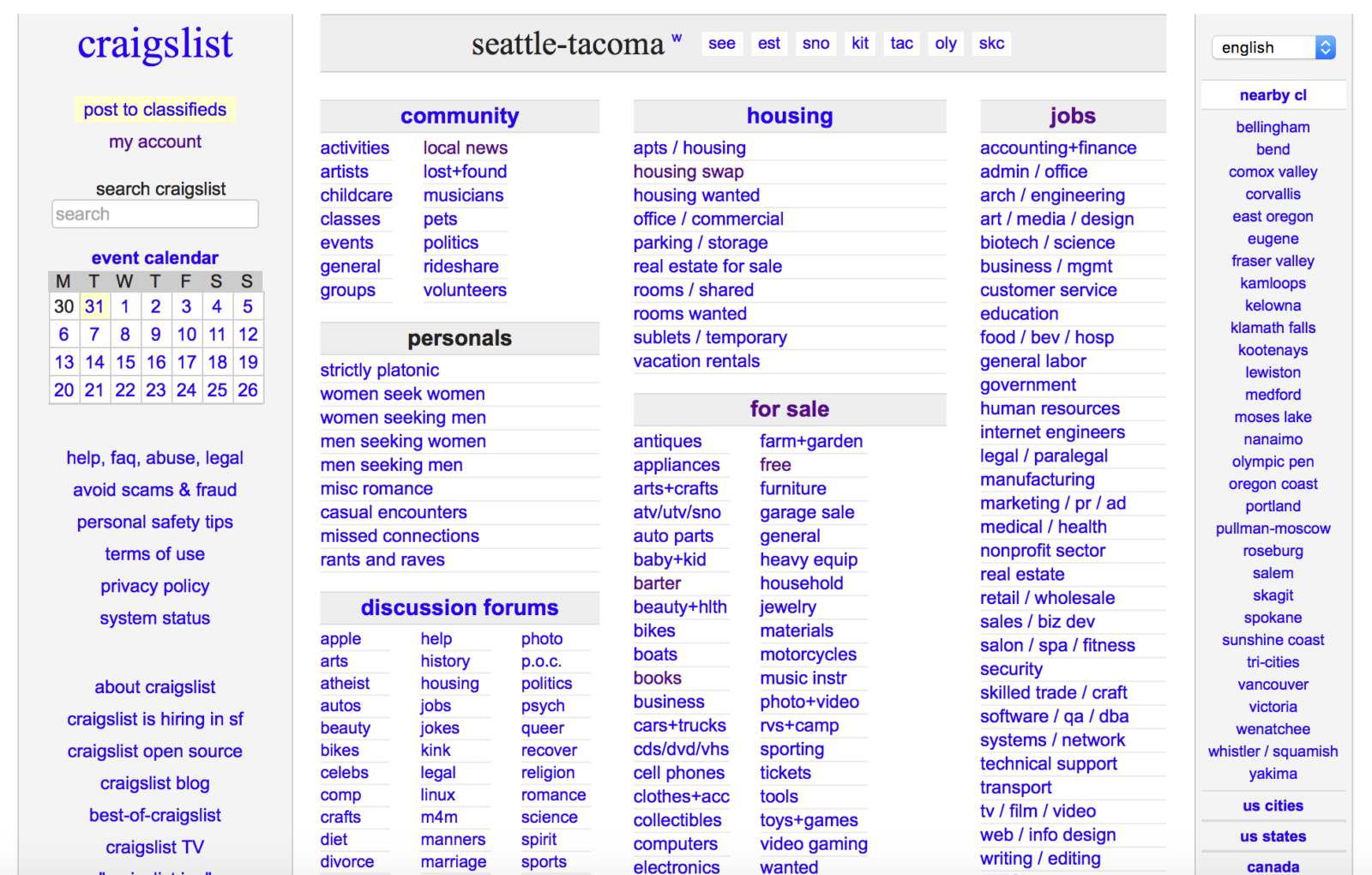Open the english language dropdown

[1273, 47]
